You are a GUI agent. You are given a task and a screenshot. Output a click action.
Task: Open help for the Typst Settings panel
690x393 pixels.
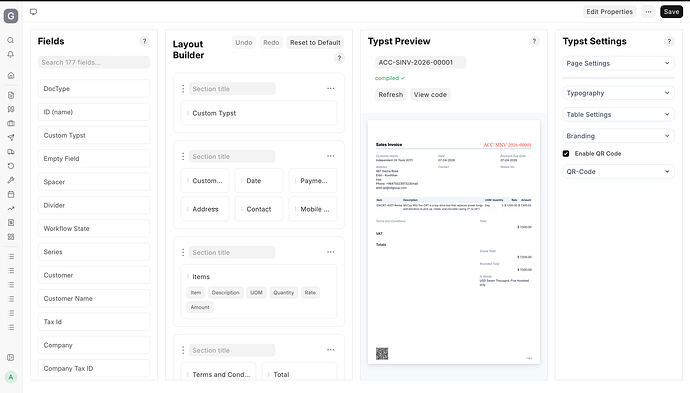669,41
